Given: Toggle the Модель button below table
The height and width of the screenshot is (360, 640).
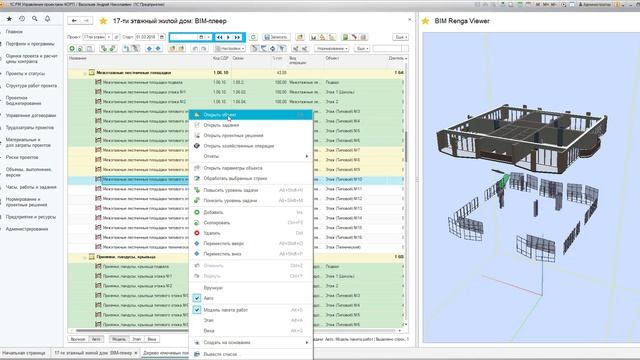Looking at the screenshot, I should click(x=119, y=339).
